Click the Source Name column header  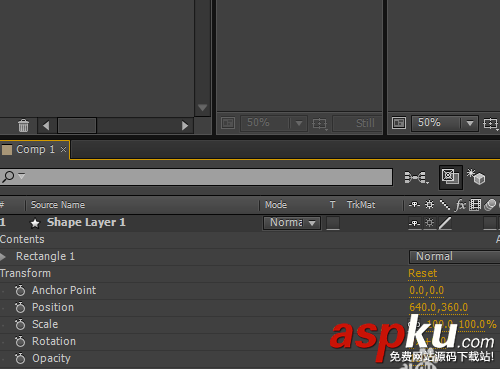click(x=58, y=205)
